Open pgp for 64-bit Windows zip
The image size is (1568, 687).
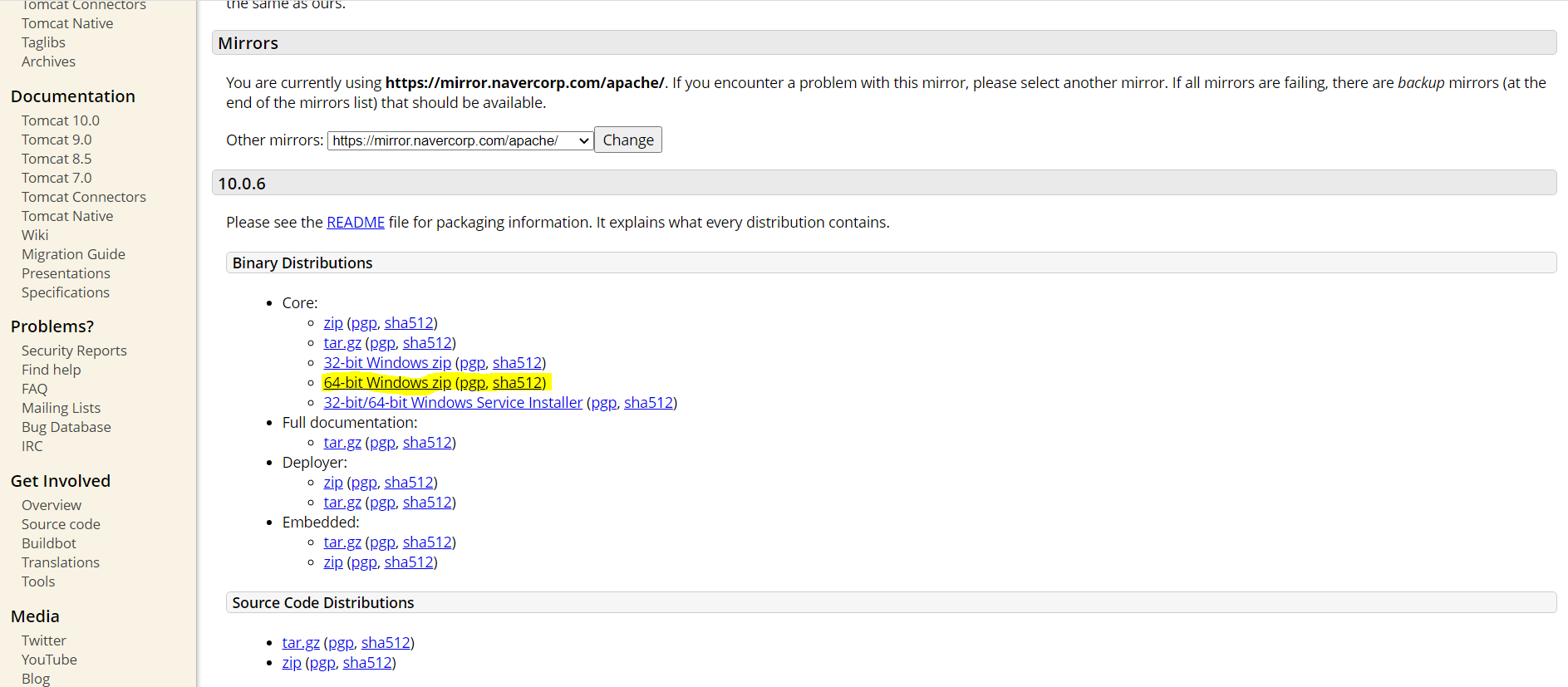coord(472,383)
